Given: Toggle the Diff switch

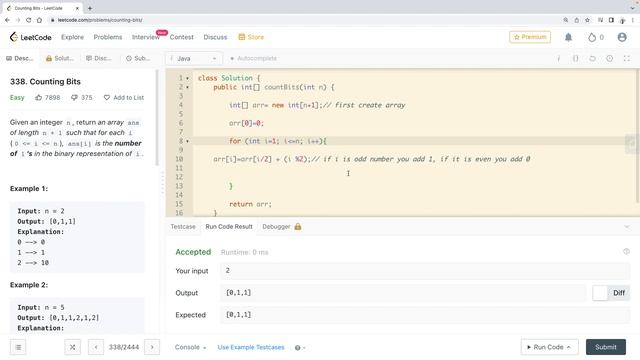Looking at the screenshot, I should pyautogui.click(x=611, y=293).
